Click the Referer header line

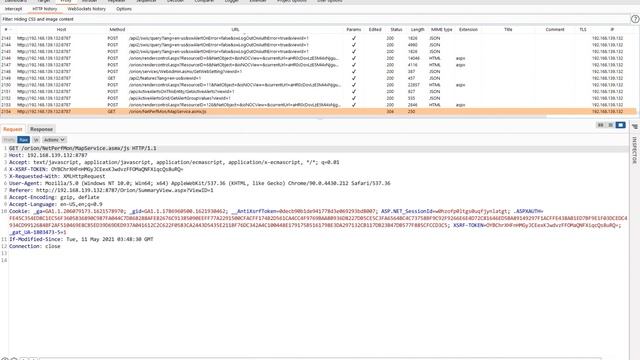click(111, 190)
